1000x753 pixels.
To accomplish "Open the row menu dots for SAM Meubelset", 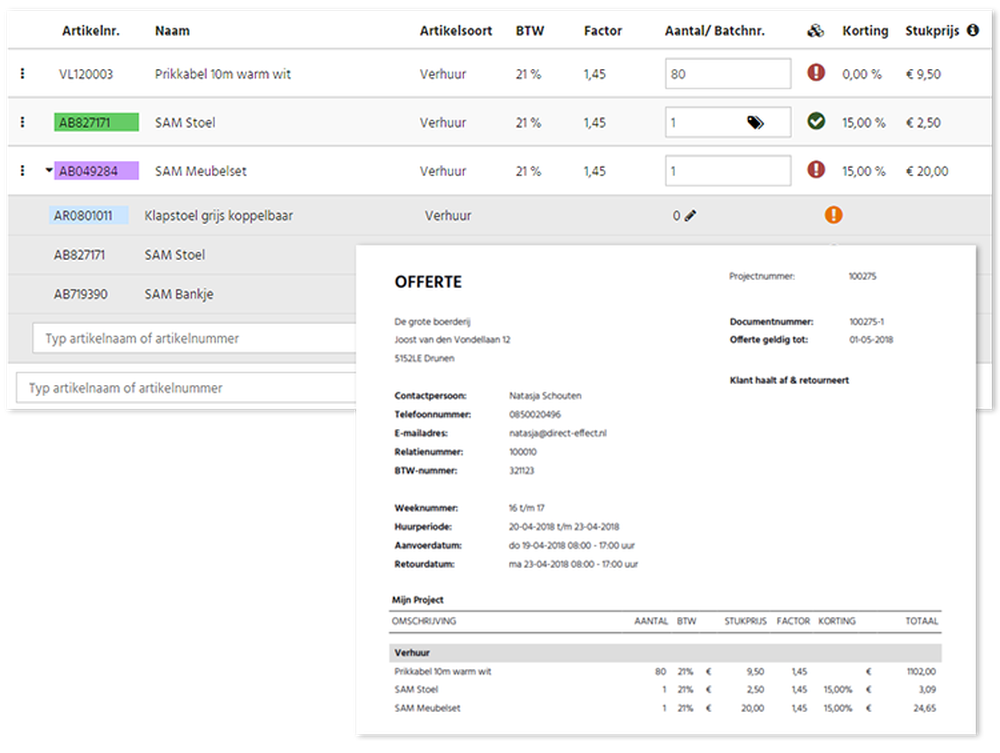I will coord(22,170).
